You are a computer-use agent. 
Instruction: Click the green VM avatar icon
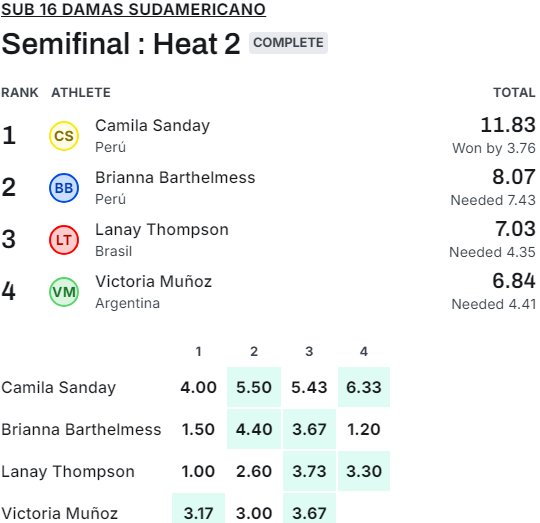64,292
